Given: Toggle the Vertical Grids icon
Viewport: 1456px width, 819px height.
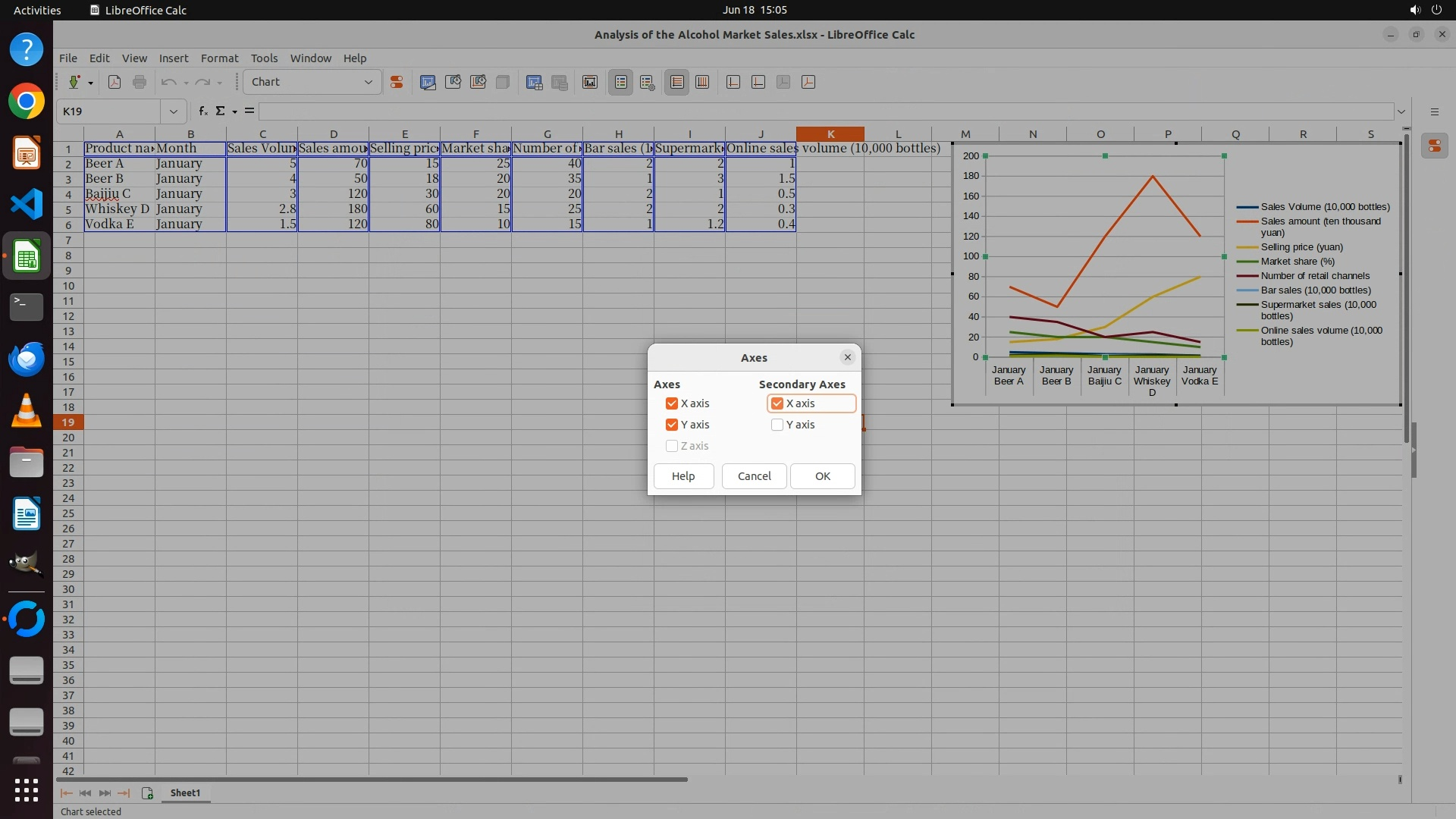Looking at the screenshot, I should tap(702, 82).
